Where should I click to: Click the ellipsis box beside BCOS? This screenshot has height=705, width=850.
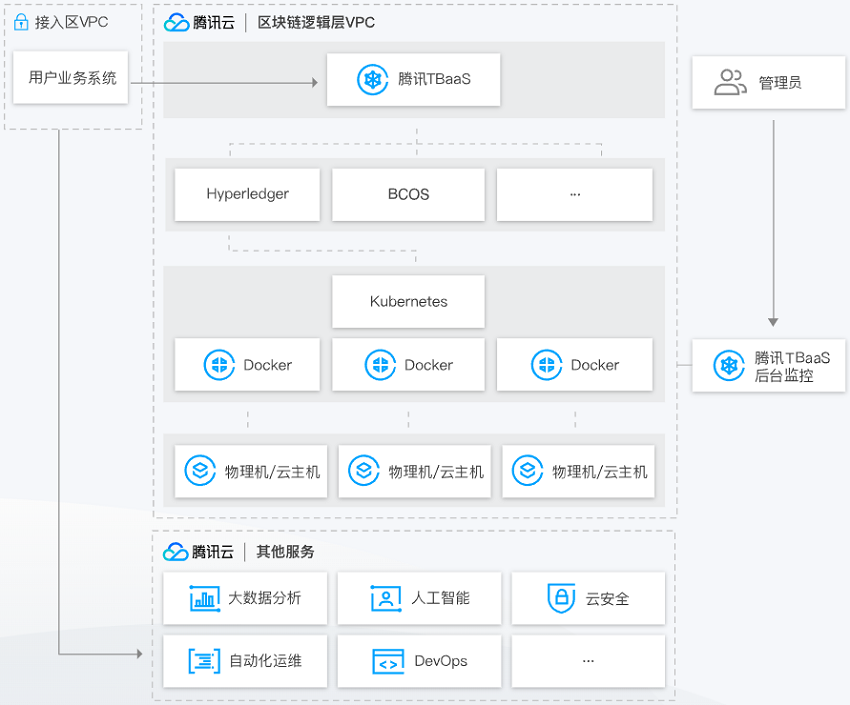tap(575, 195)
